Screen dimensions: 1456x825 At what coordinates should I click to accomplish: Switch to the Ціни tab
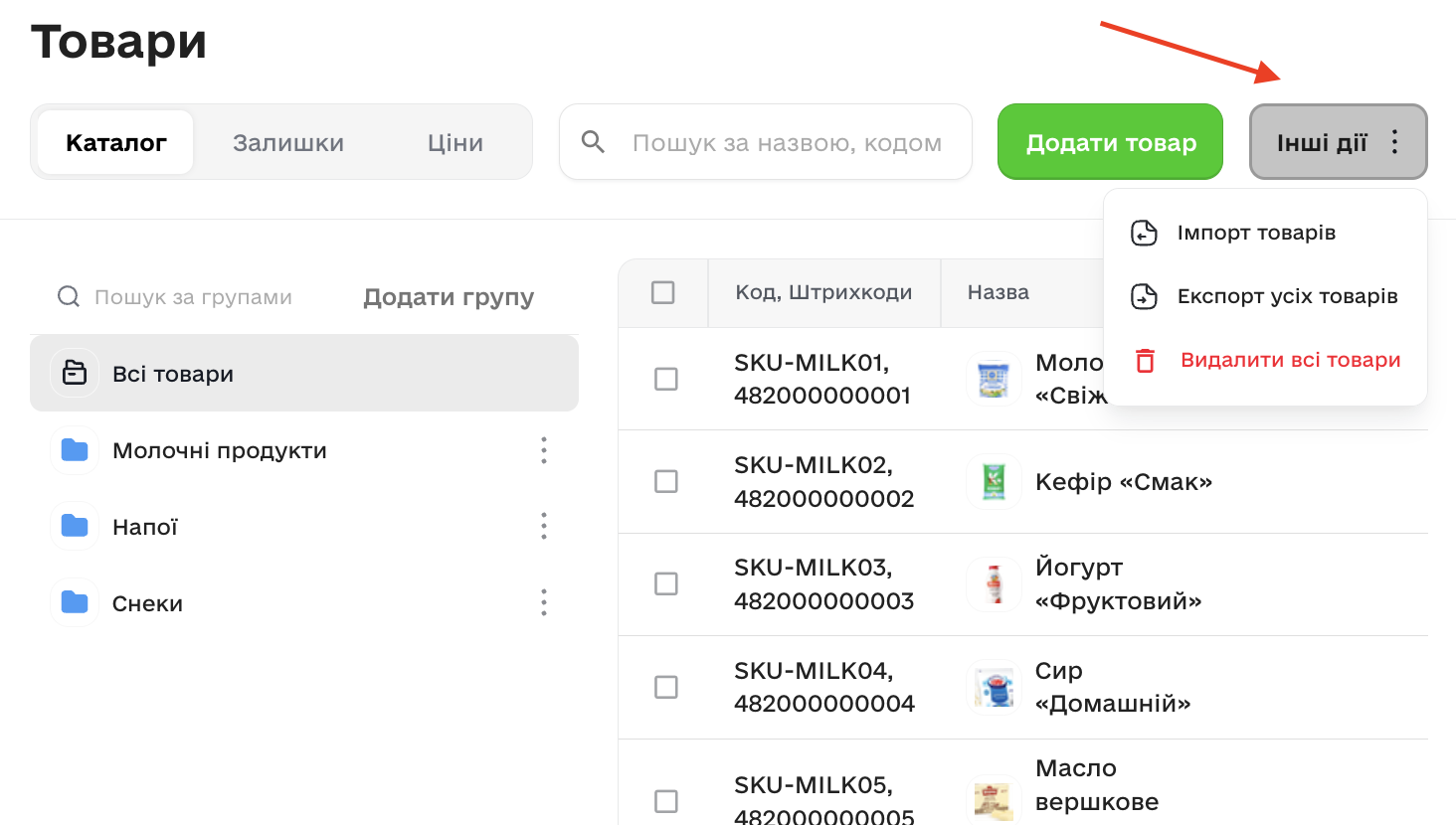pyautogui.click(x=455, y=142)
